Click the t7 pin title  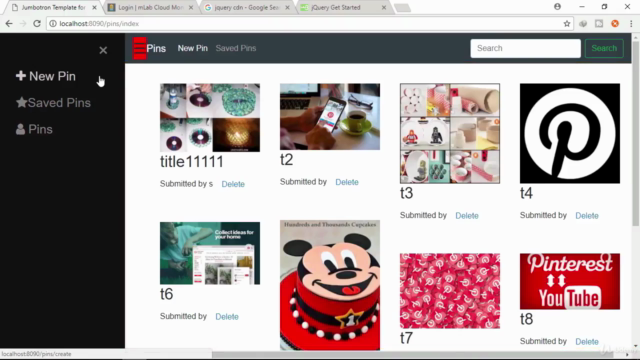click(407, 338)
